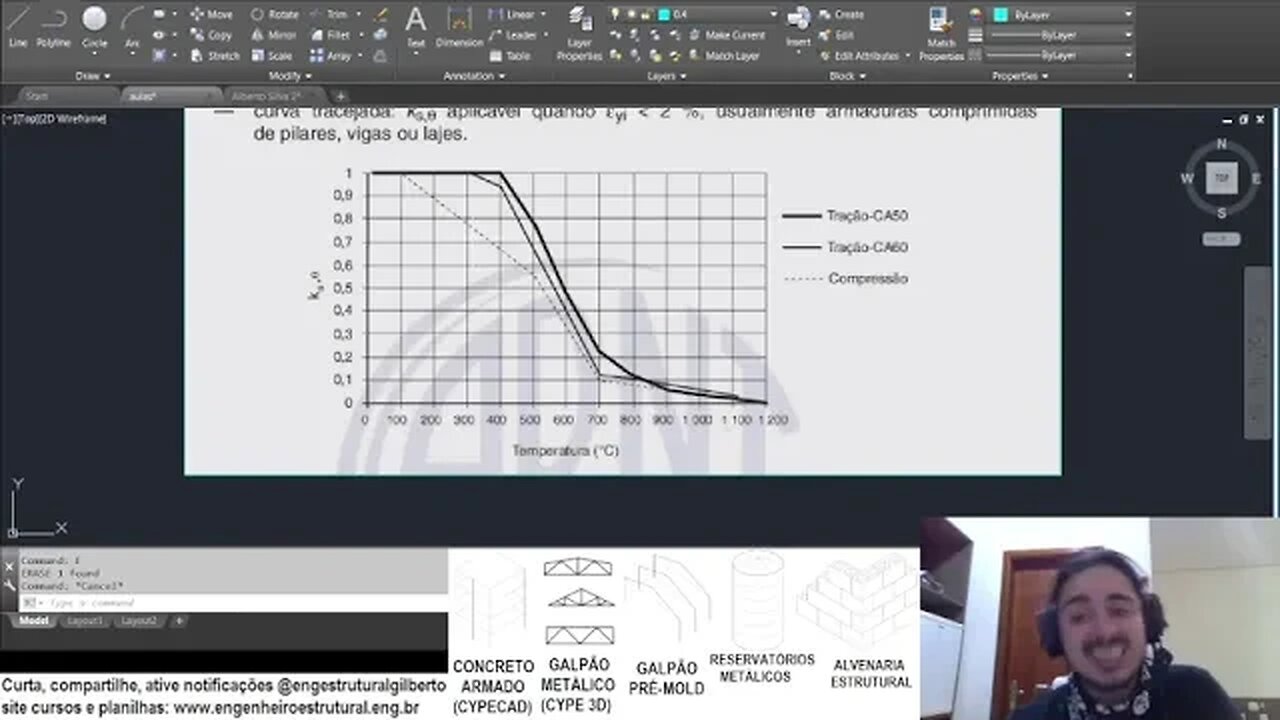Click the current layer color swatch
The width and height of the screenshot is (1280, 720).
[x=664, y=14]
